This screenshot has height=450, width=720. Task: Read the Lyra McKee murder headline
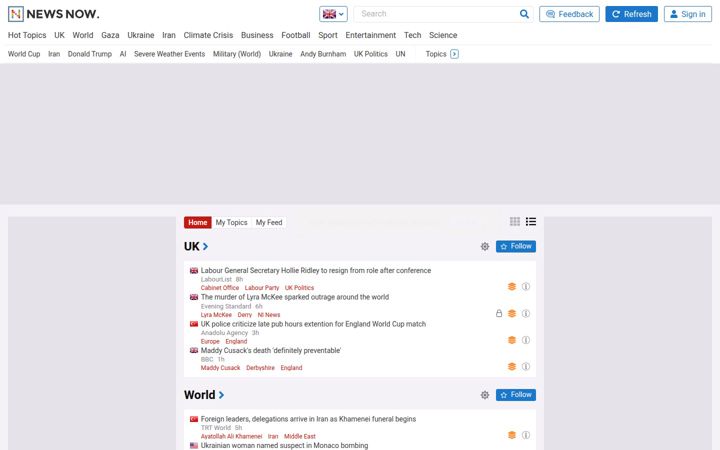295,297
